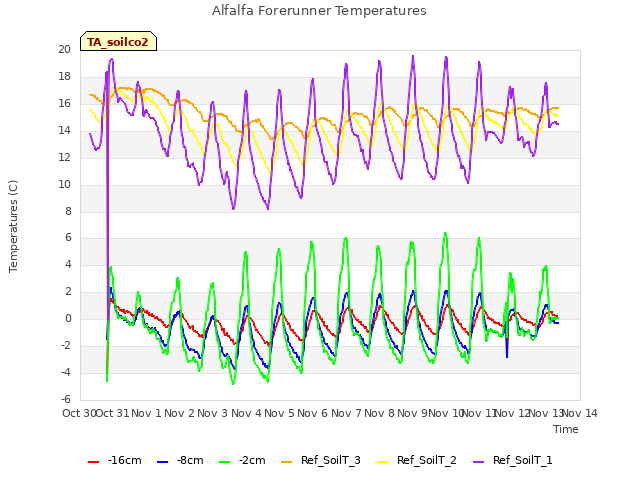Toggle the Ref_SoilT_1 legend entry
The width and height of the screenshot is (640, 480).
(x=513, y=460)
